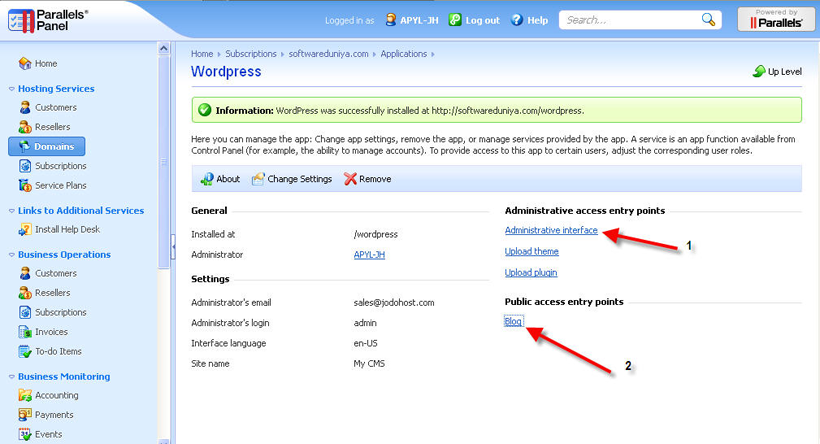This screenshot has height=444, width=820.
Task: Click the APYL-JH user icon in header
Action: coord(391,20)
